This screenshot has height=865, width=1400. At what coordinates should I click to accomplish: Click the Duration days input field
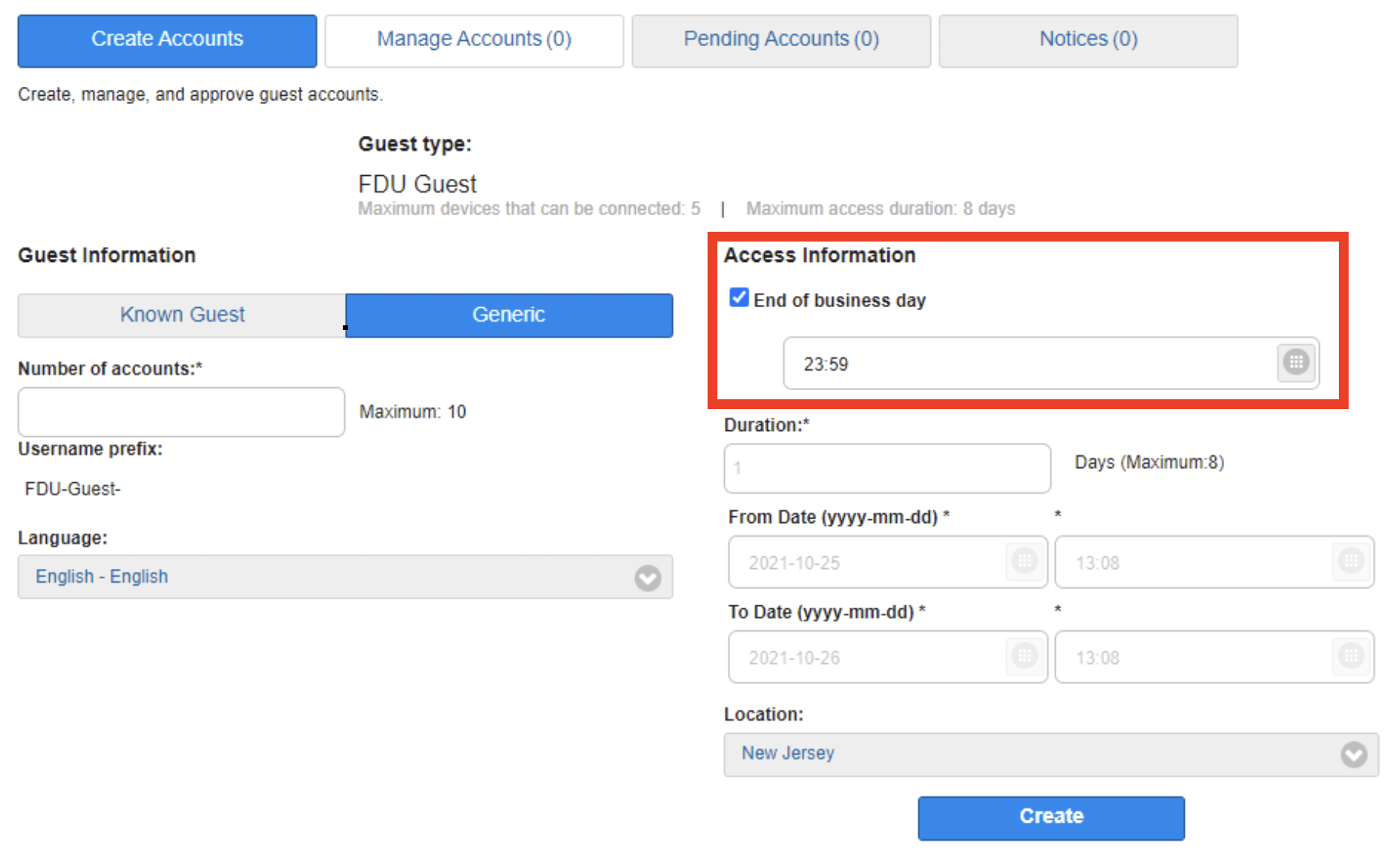coord(887,468)
